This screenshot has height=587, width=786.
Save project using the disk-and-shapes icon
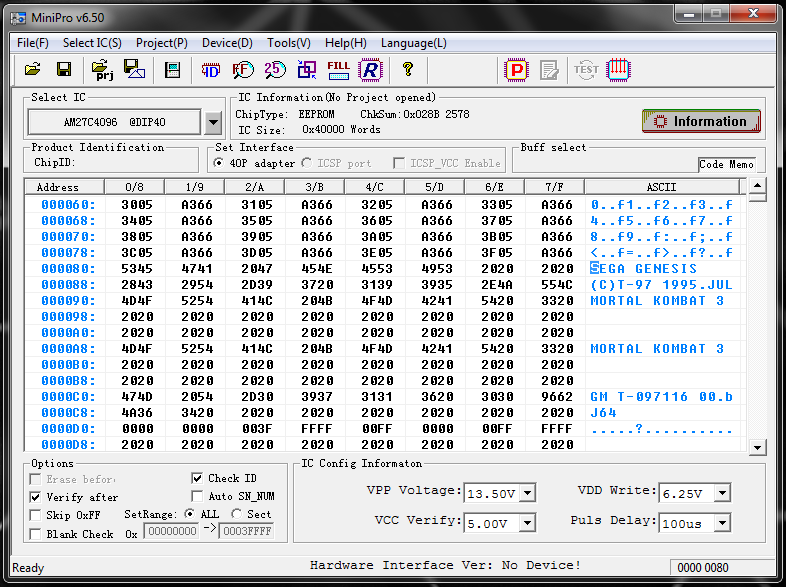(134, 69)
